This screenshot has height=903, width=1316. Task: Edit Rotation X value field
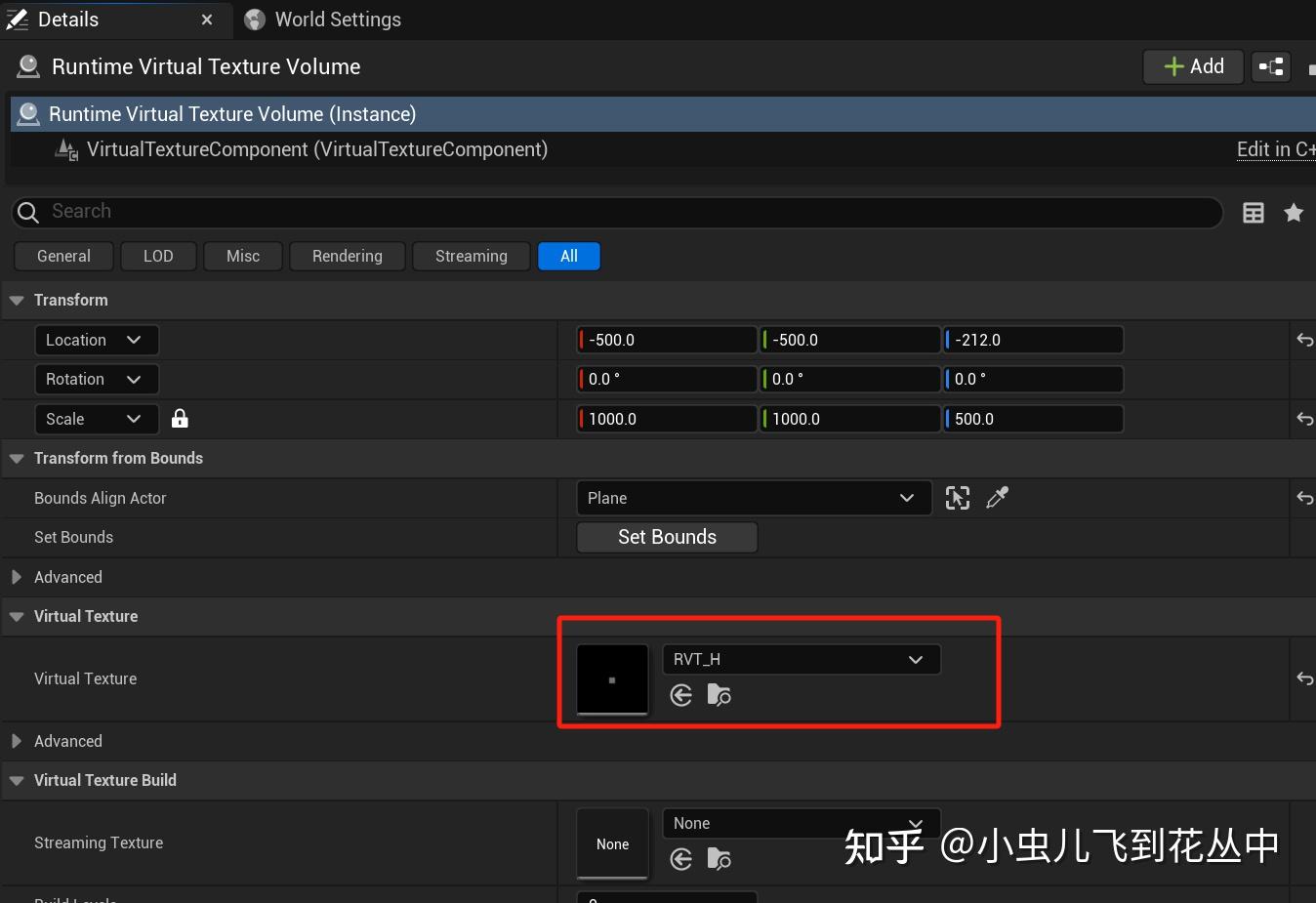click(x=668, y=379)
